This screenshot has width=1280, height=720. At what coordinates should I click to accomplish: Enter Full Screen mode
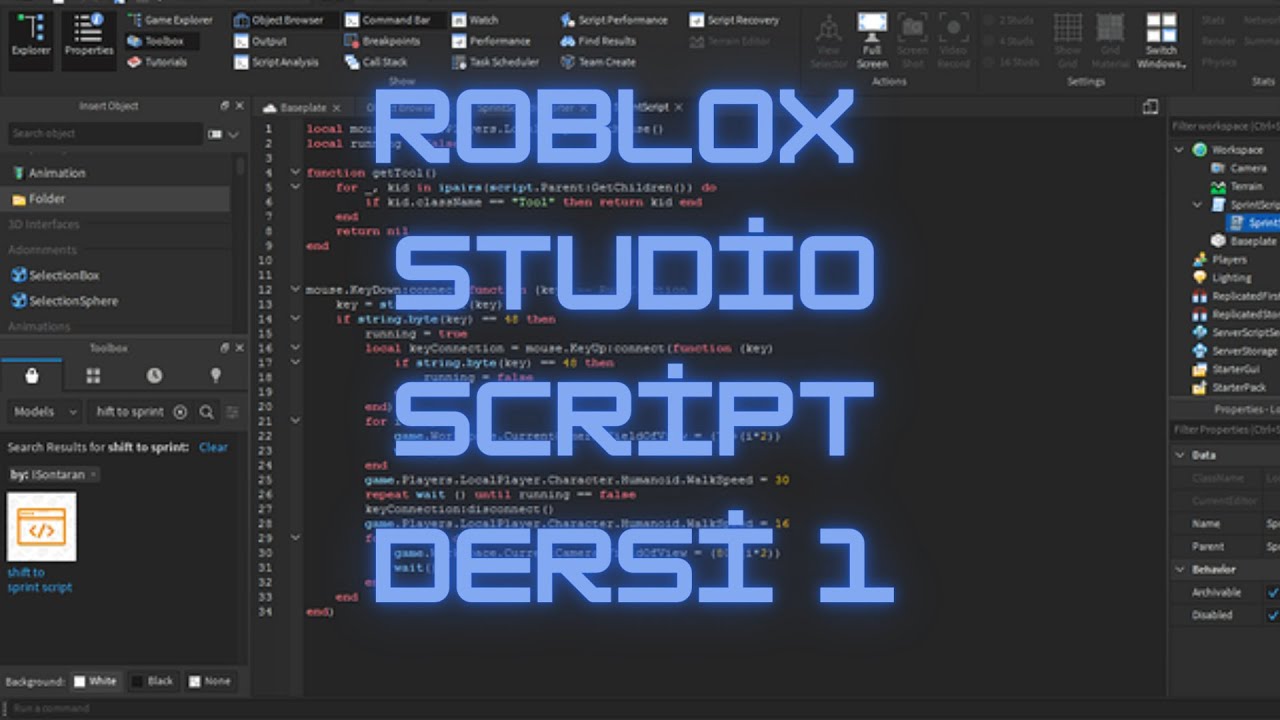coord(871,41)
